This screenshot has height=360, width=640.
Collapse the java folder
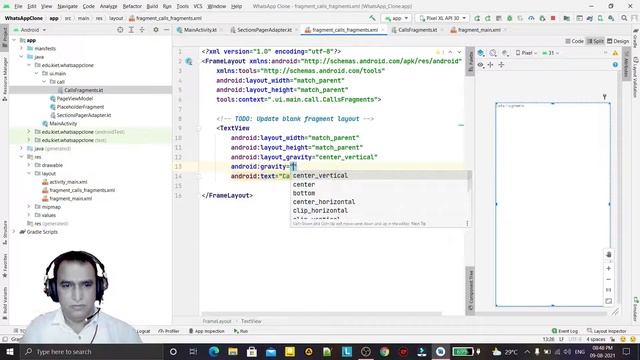click(22, 57)
